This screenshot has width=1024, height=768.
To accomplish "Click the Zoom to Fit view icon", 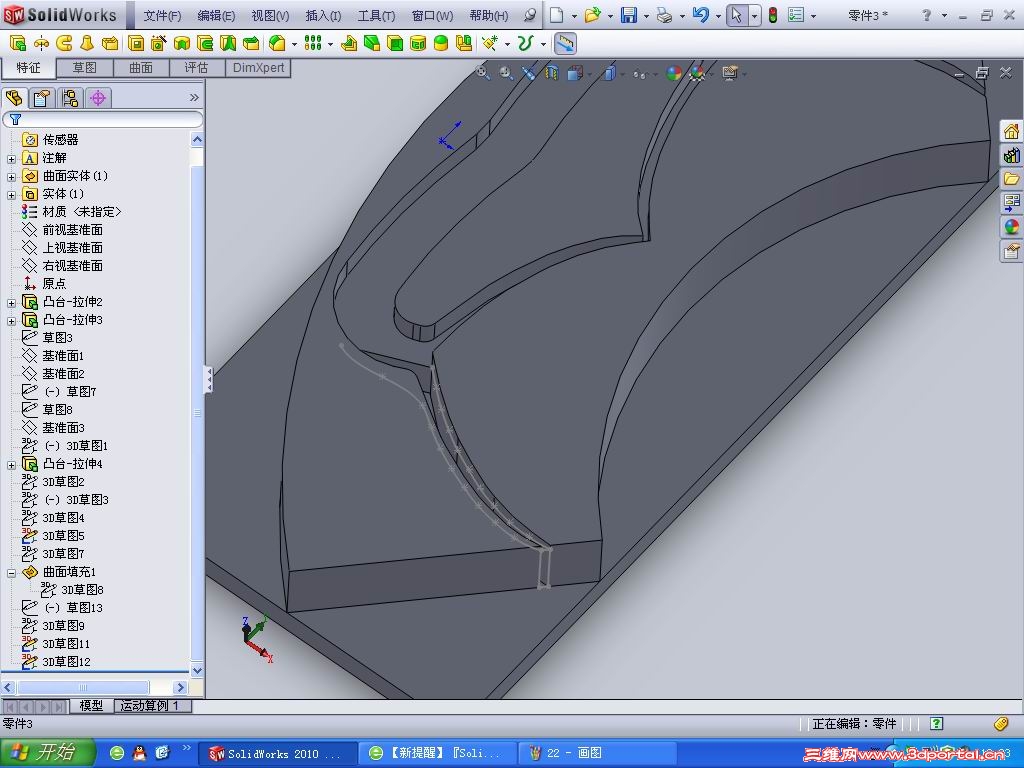I will [483, 72].
